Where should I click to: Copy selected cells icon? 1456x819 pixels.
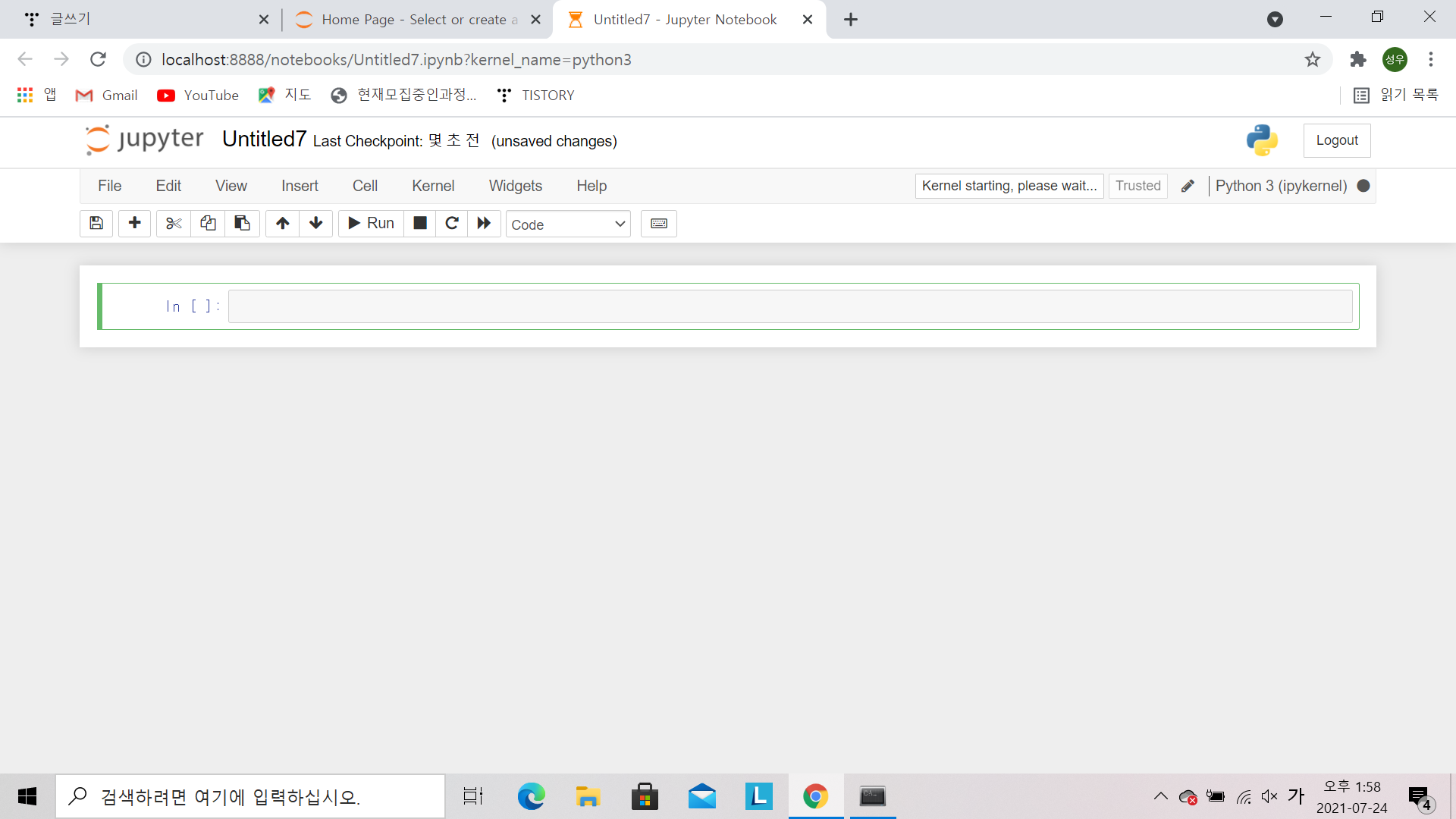(x=208, y=223)
